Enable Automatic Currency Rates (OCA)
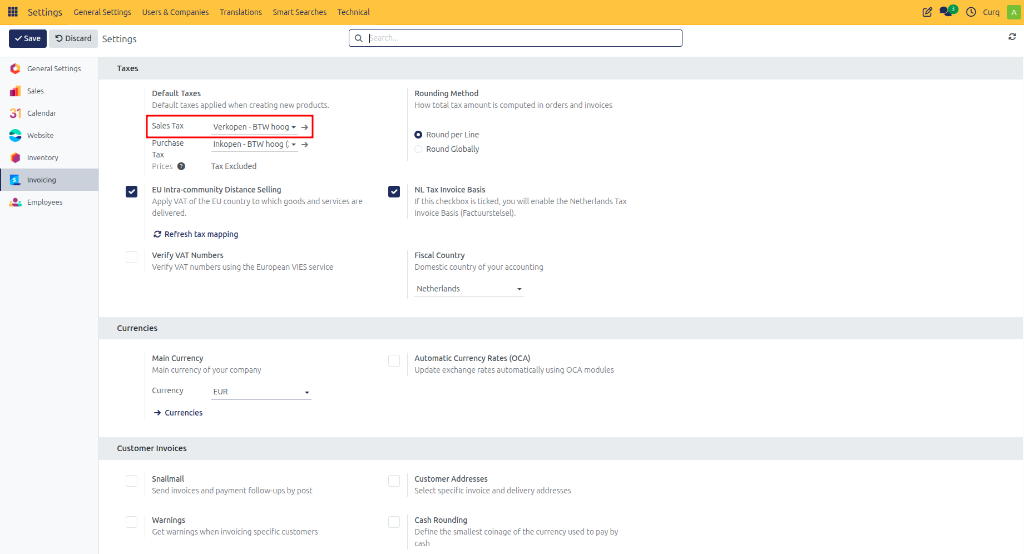The height and width of the screenshot is (554, 1024). click(394, 361)
